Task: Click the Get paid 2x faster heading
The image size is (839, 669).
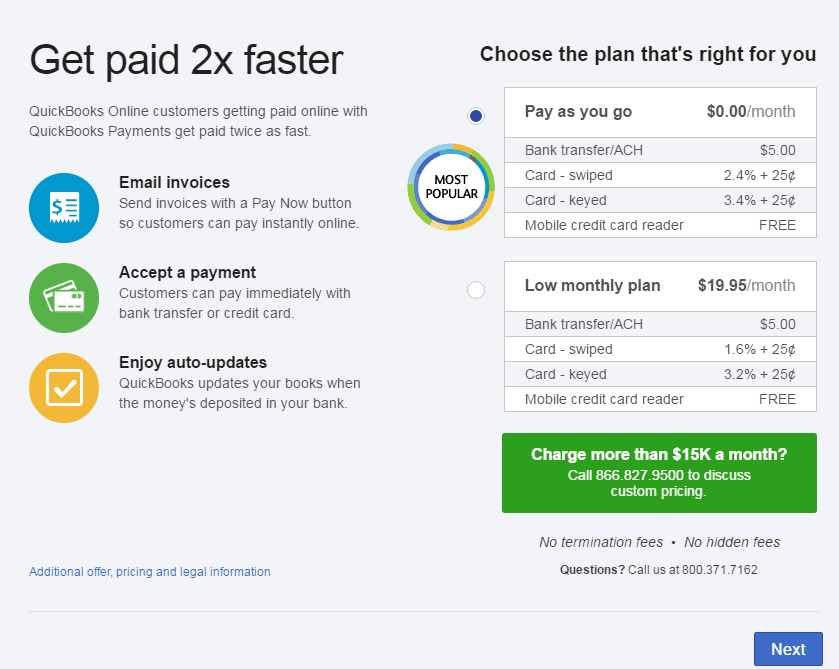Action: pos(187,60)
